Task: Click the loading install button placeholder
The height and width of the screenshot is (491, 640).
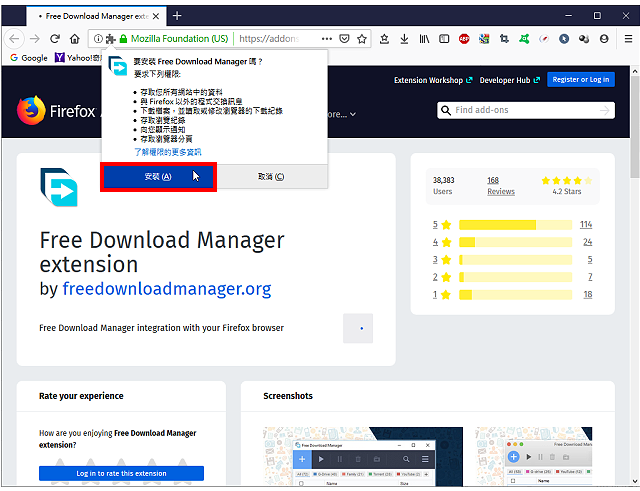Action: [x=358, y=328]
